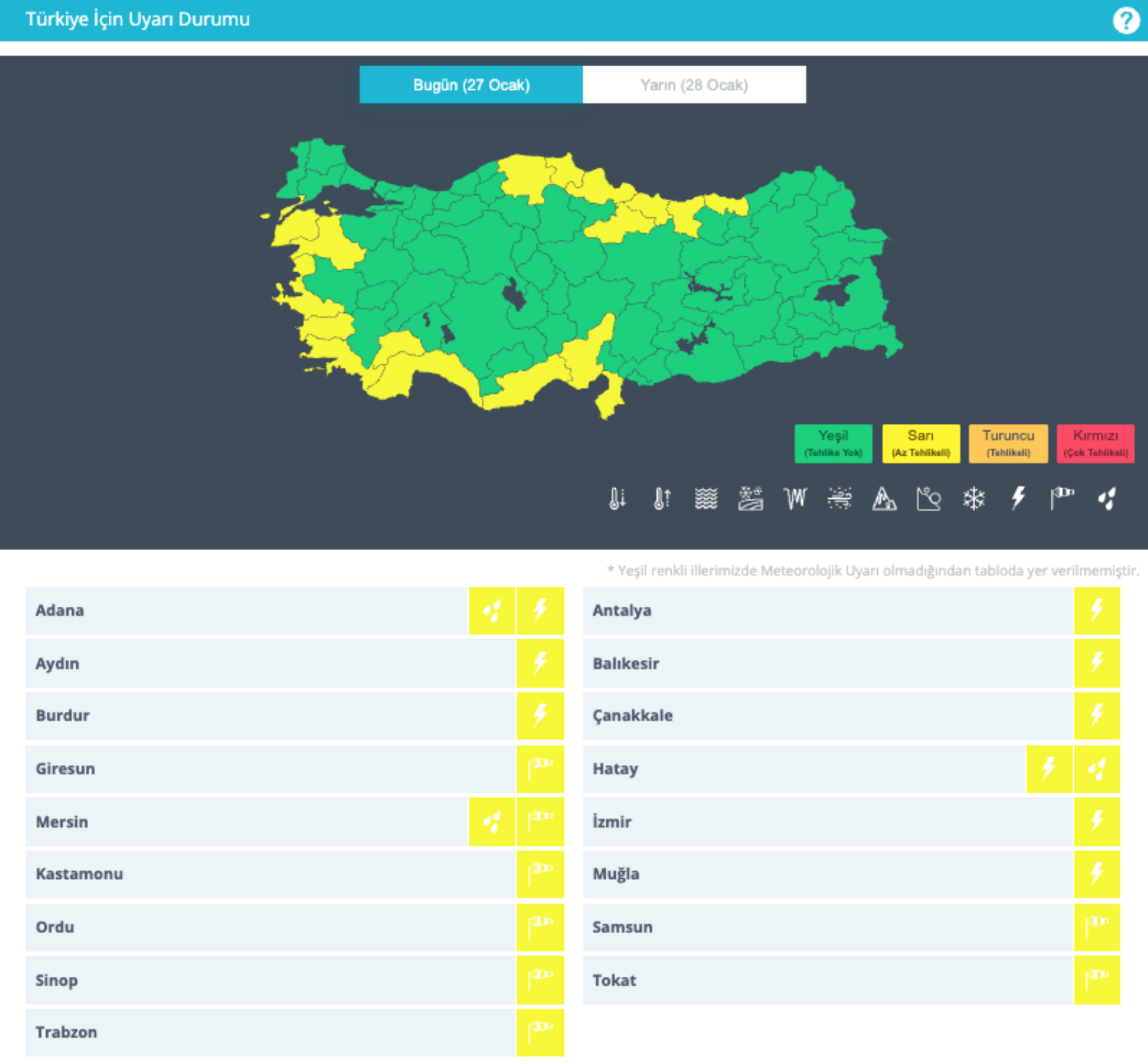Switch to Yarın (28 Ocak) tab

(694, 85)
